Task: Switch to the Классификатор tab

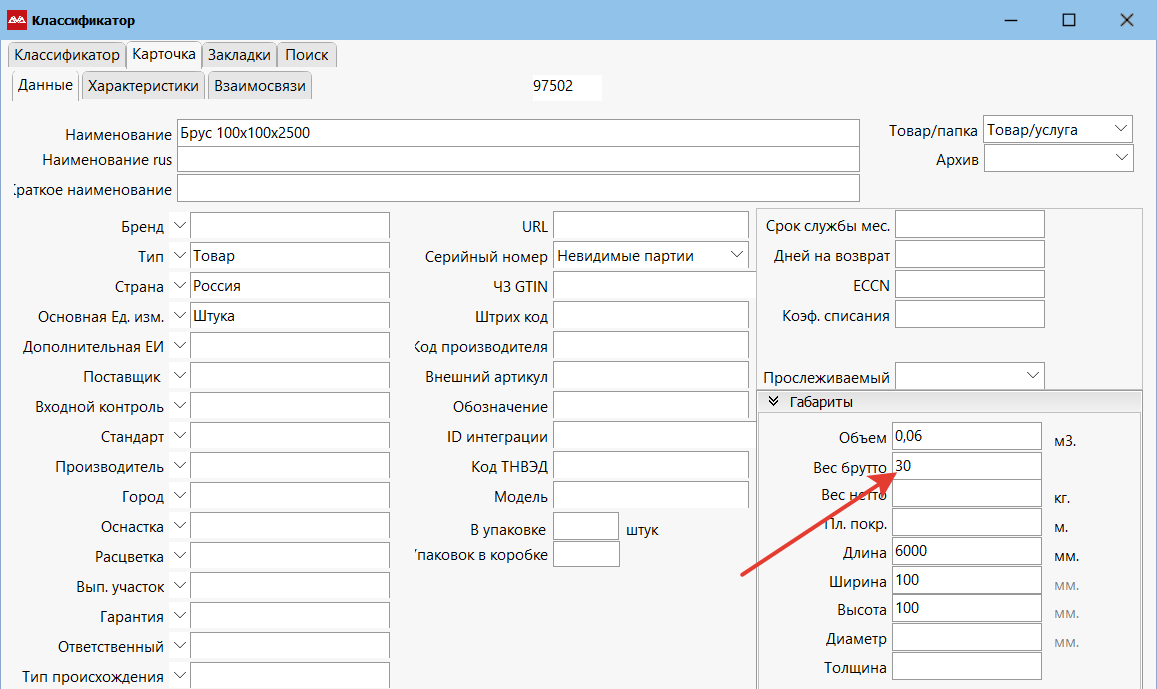Action: [x=66, y=55]
